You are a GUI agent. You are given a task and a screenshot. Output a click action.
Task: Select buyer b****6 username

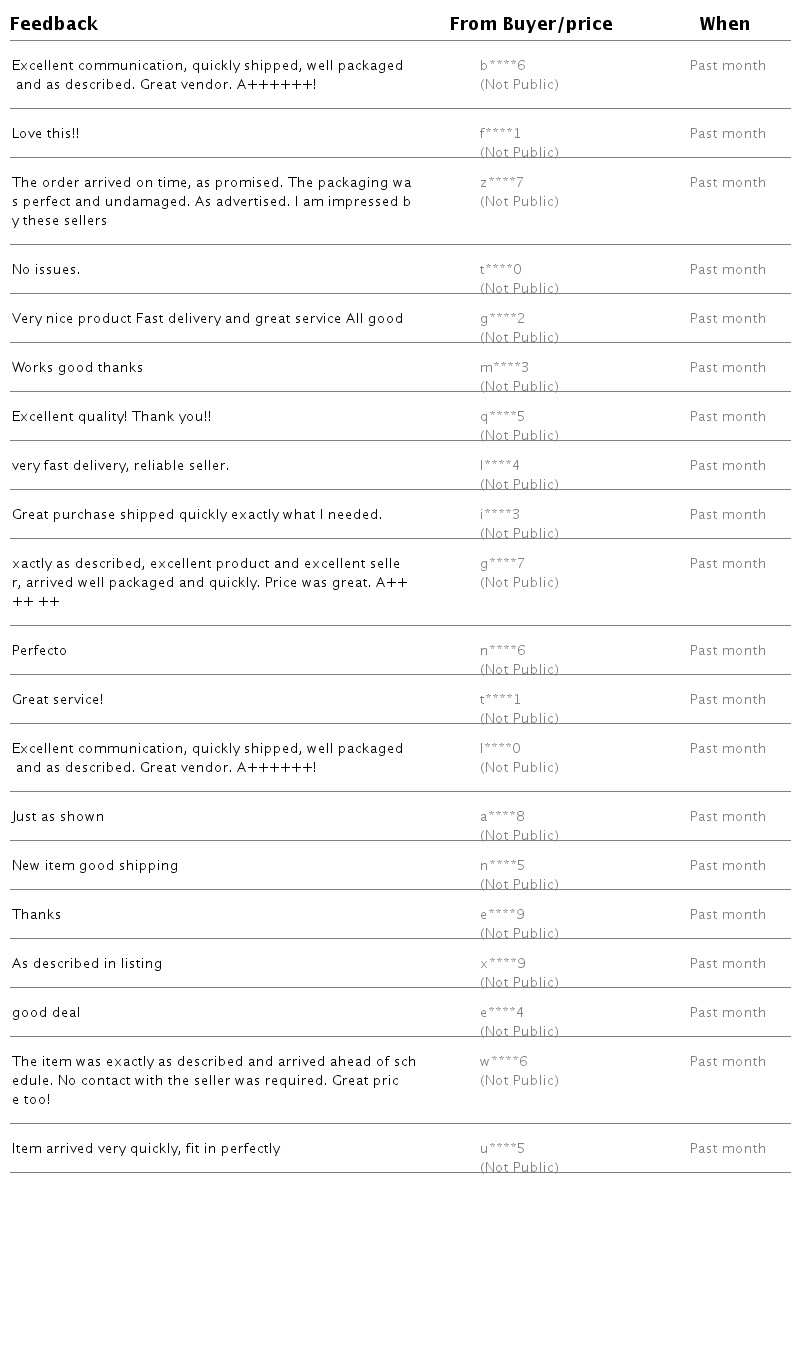click(502, 66)
